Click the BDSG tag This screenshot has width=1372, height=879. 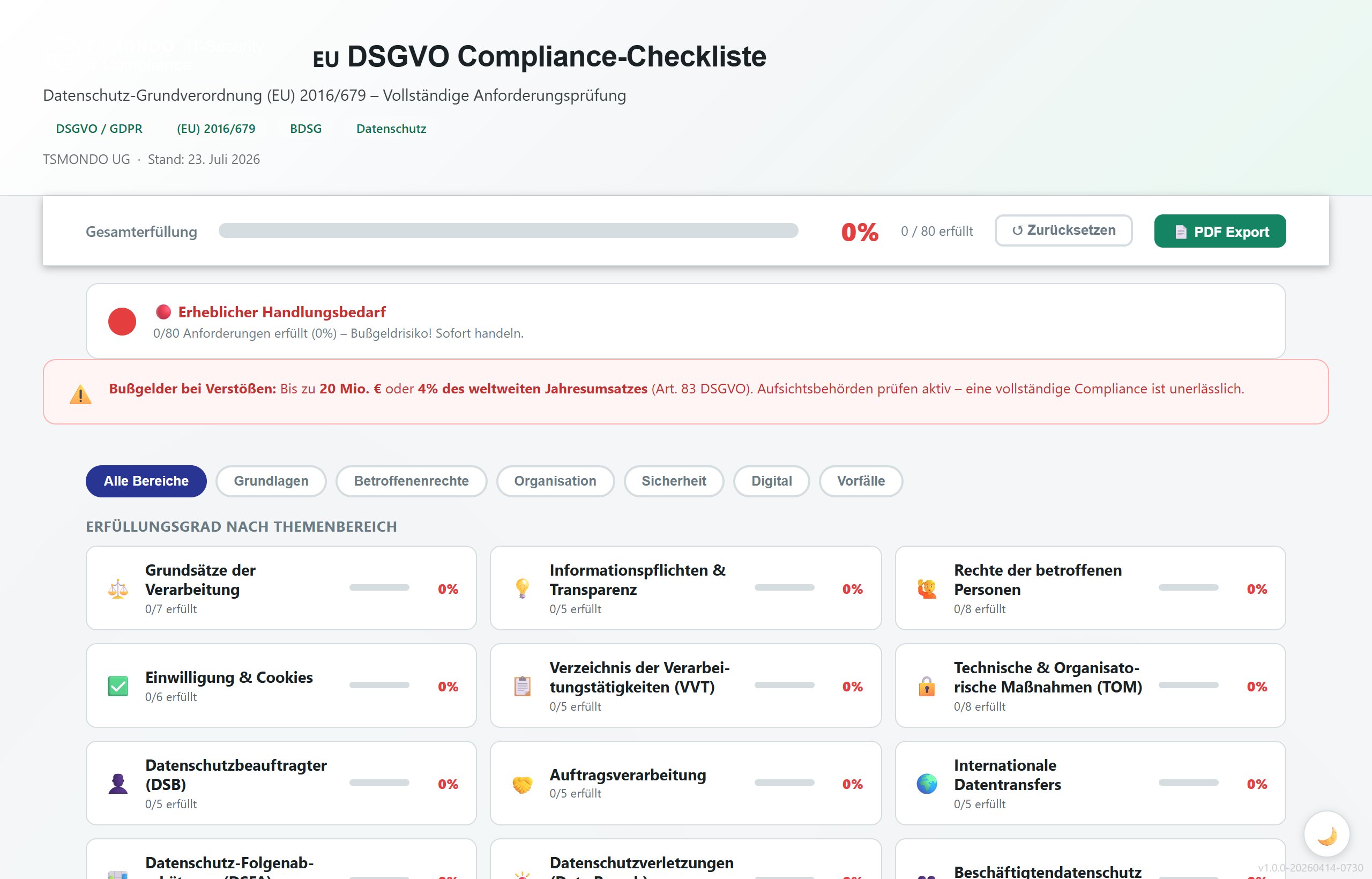[x=306, y=129]
